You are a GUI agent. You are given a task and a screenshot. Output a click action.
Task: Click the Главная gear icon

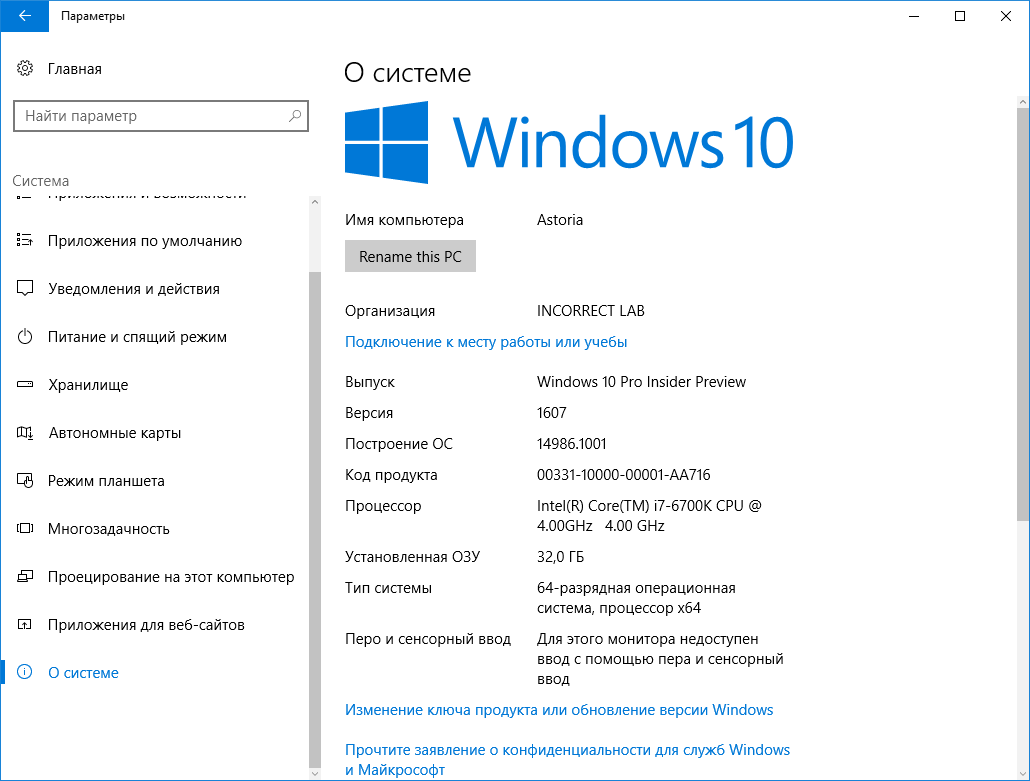point(25,69)
